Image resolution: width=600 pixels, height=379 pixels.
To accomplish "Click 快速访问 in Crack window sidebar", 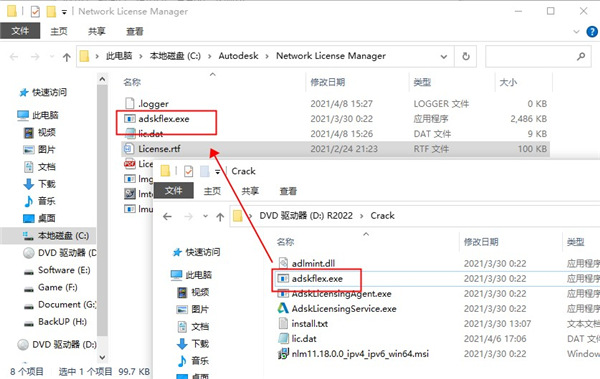I will click(x=197, y=252).
